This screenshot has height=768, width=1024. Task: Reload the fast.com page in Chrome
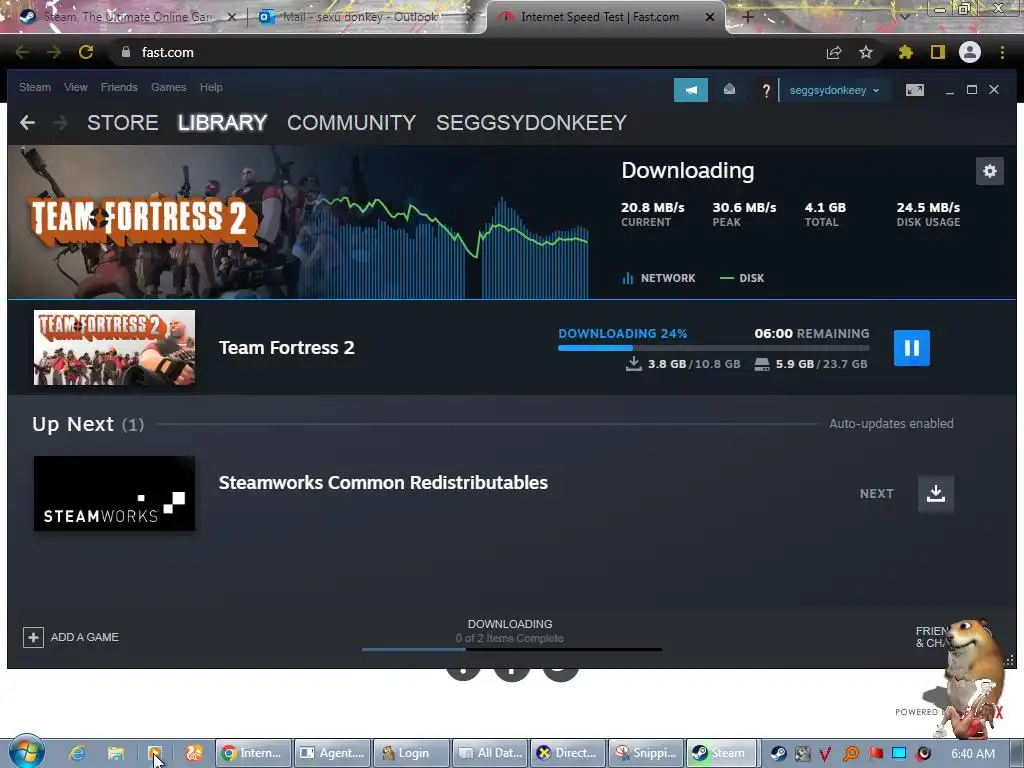click(x=86, y=52)
